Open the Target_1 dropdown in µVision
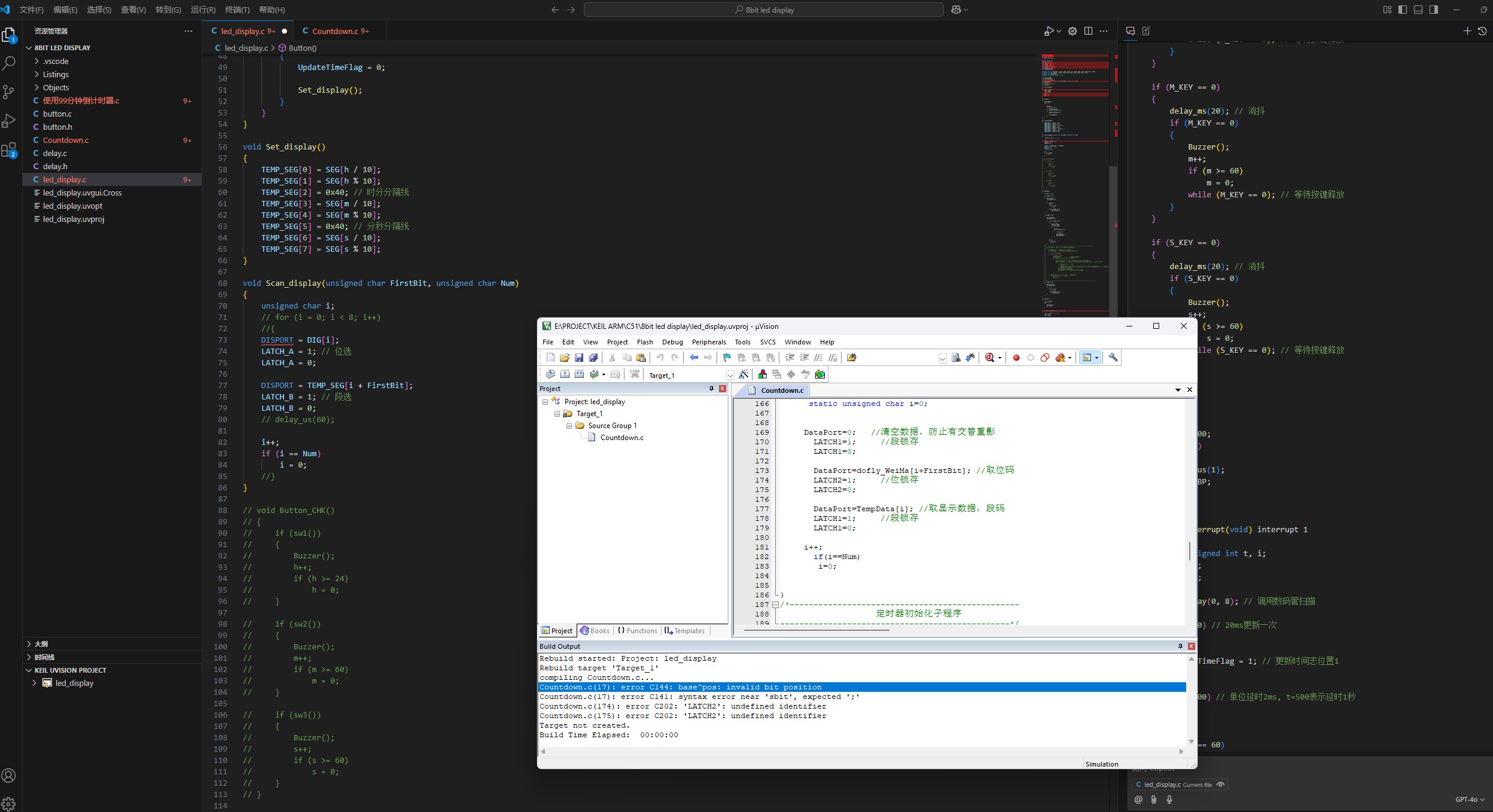The height and width of the screenshot is (812, 1493). click(x=730, y=376)
